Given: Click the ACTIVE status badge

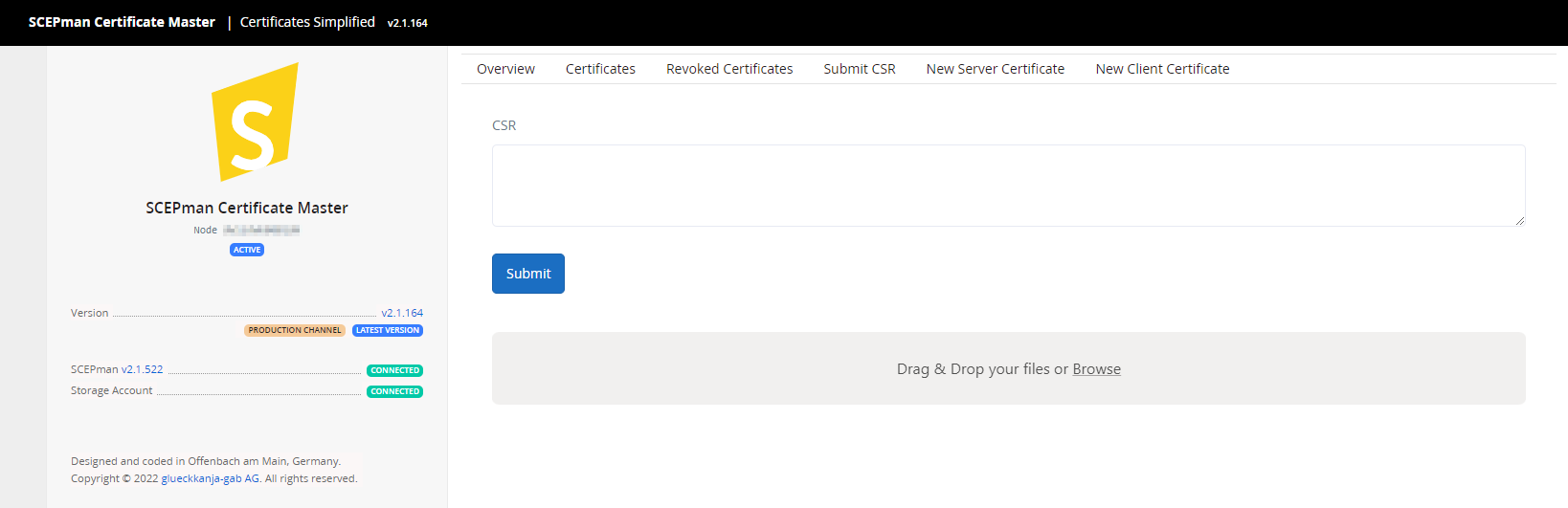Looking at the screenshot, I should [x=247, y=250].
